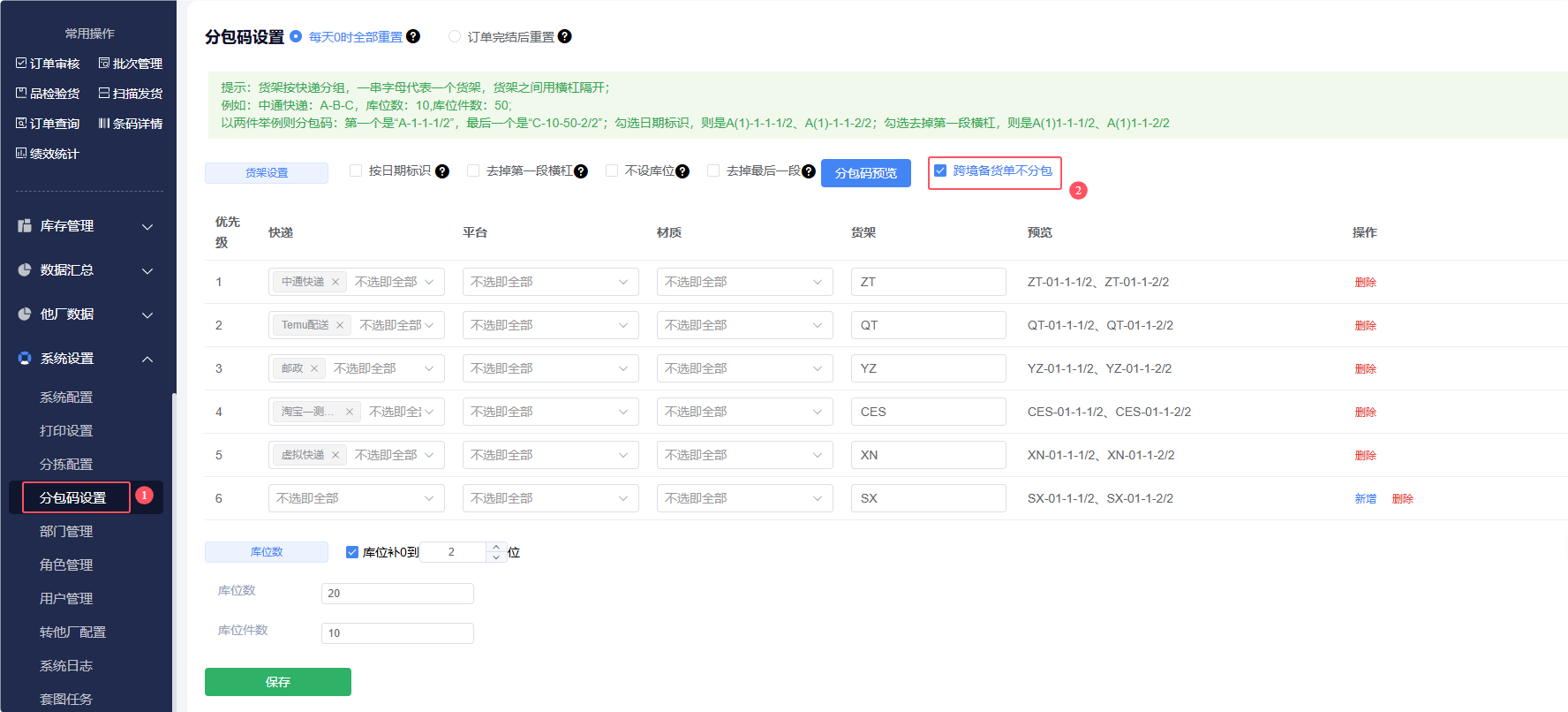Click the 扫描发货 shortcut icon
The height and width of the screenshot is (712, 1568).
(x=104, y=94)
